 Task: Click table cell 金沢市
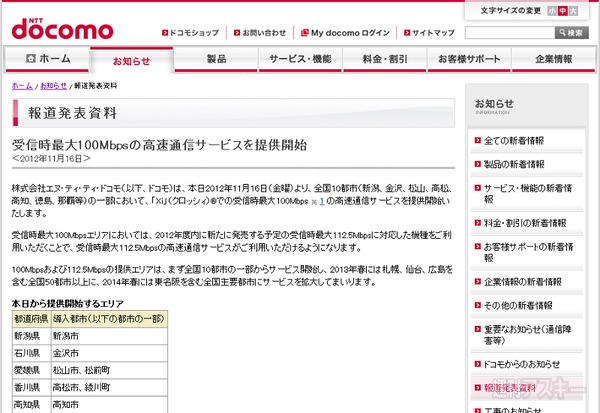pyautogui.click(x=109, y=353)
